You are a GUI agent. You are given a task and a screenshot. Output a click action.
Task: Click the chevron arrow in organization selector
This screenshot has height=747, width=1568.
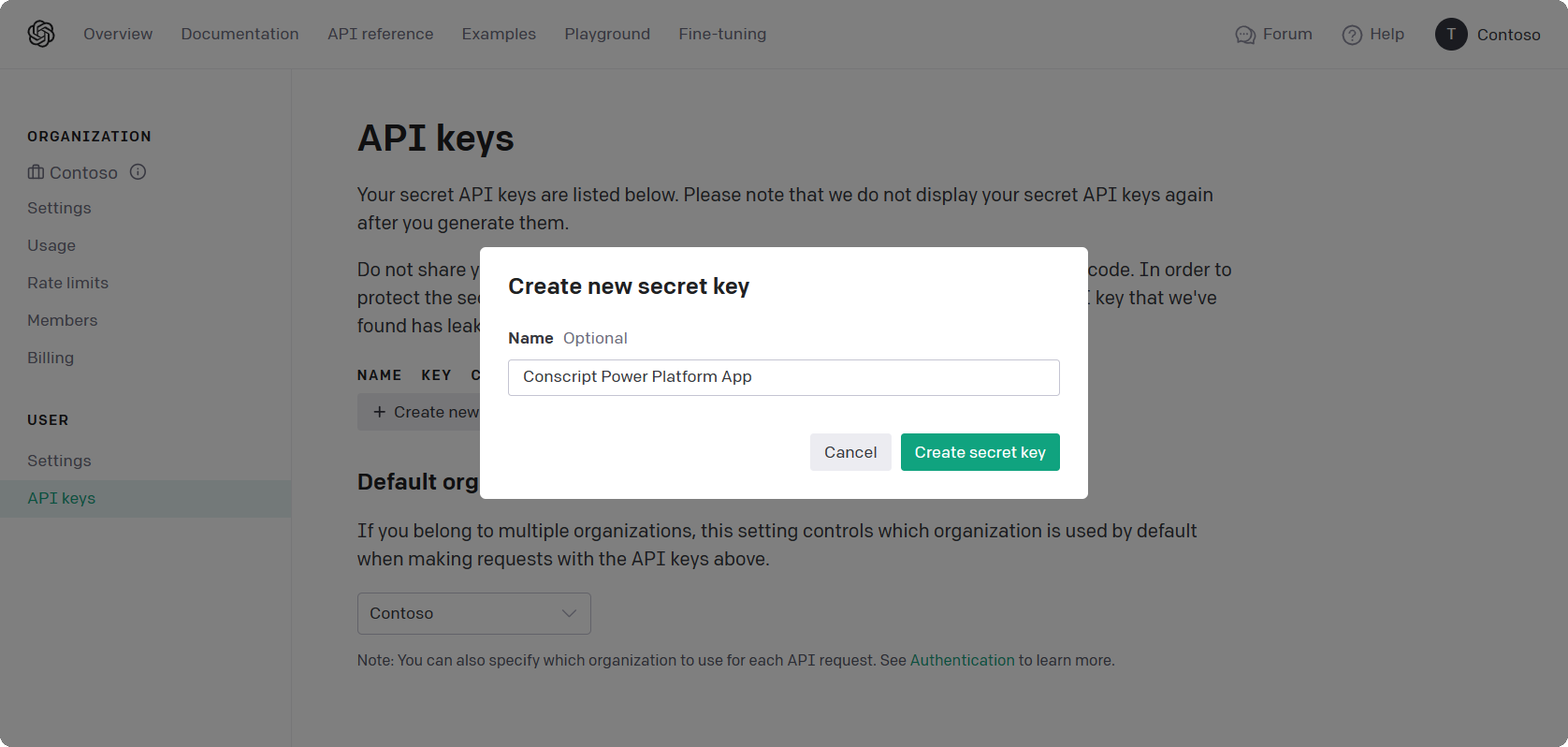(x=569, y=613)
